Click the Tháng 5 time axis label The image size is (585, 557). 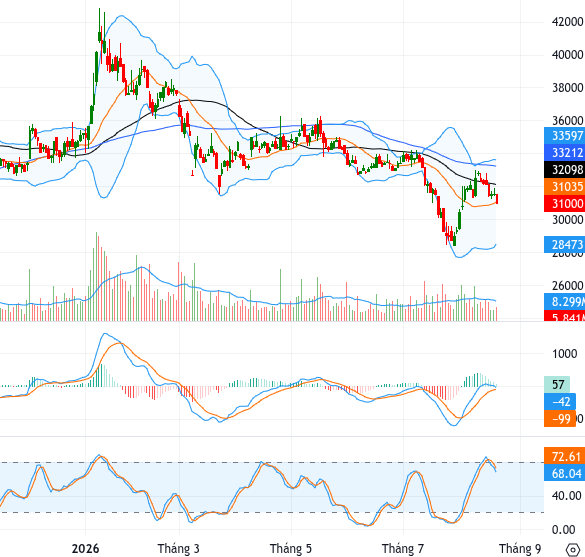coord(291,549)
